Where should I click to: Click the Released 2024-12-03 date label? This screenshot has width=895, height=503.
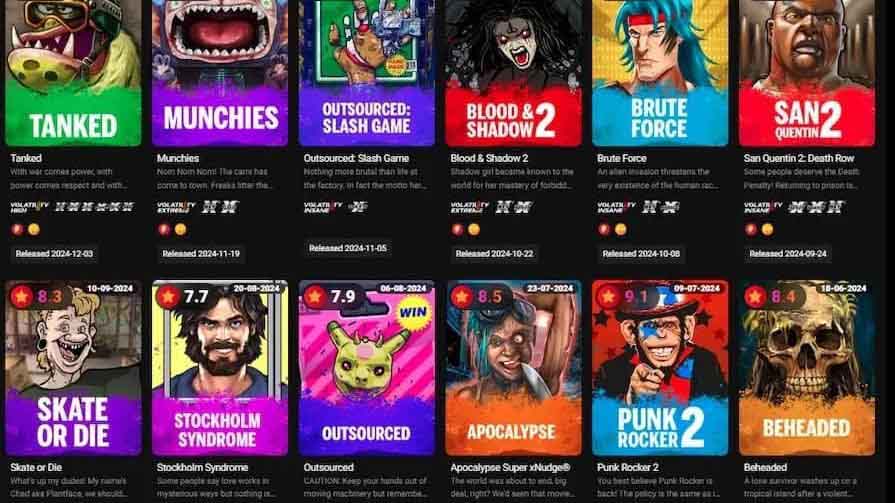54,253
